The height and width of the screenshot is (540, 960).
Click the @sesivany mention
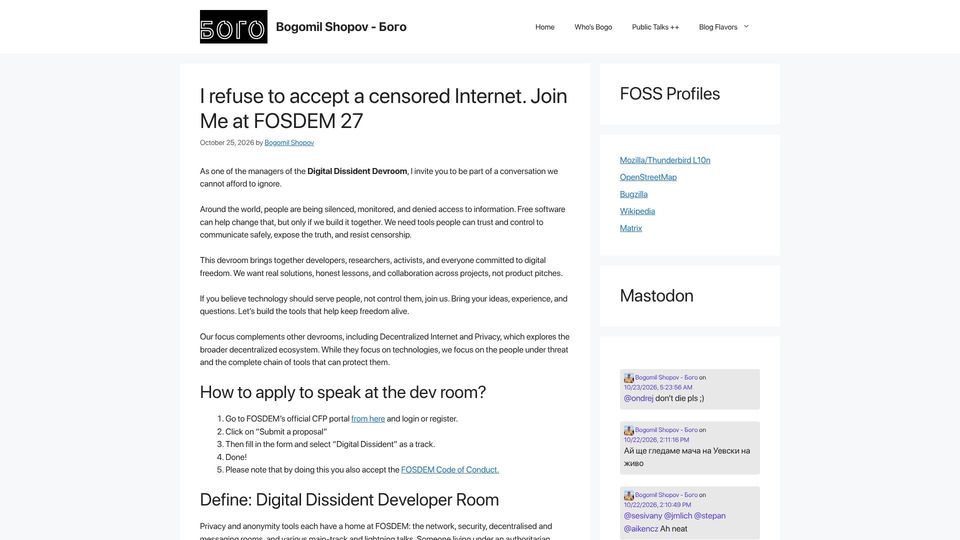[x=643, y=516]
